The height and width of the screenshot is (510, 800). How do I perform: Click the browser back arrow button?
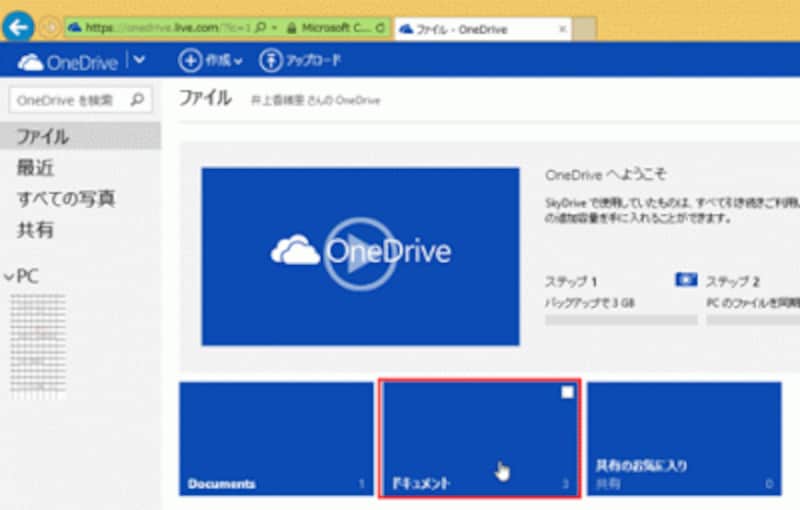(x=18, y=27)
